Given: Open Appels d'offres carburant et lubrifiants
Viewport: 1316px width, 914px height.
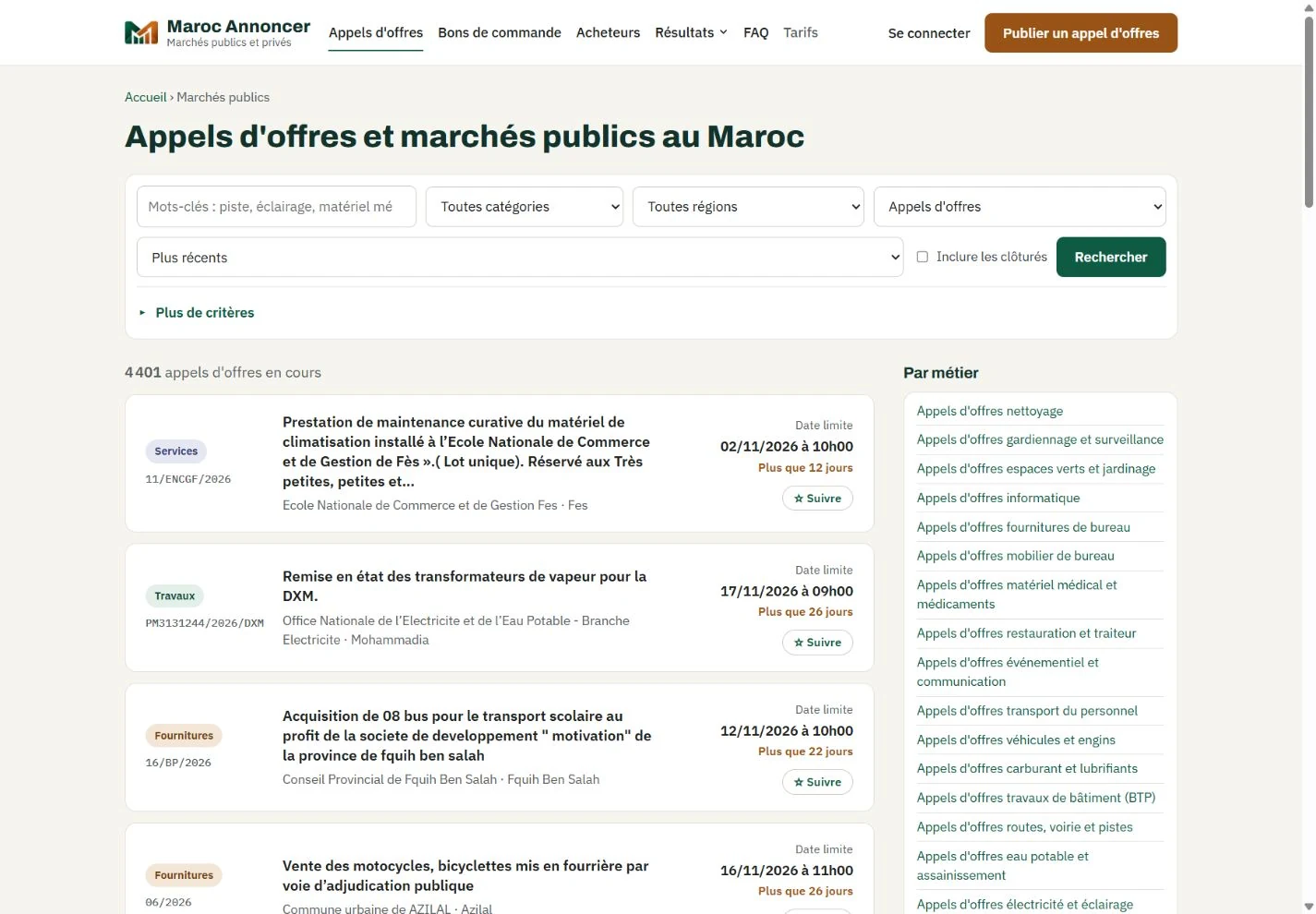Looking at the screenshot, I should click(1027, 768).
